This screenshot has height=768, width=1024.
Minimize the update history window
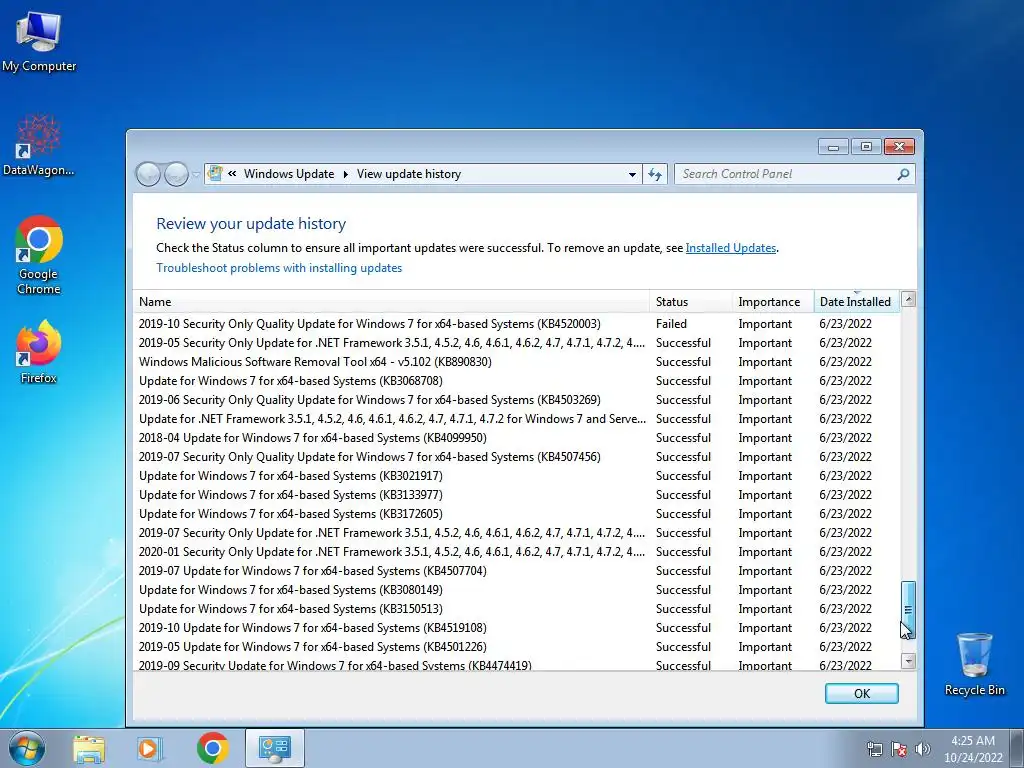click(x=833, y=147)
